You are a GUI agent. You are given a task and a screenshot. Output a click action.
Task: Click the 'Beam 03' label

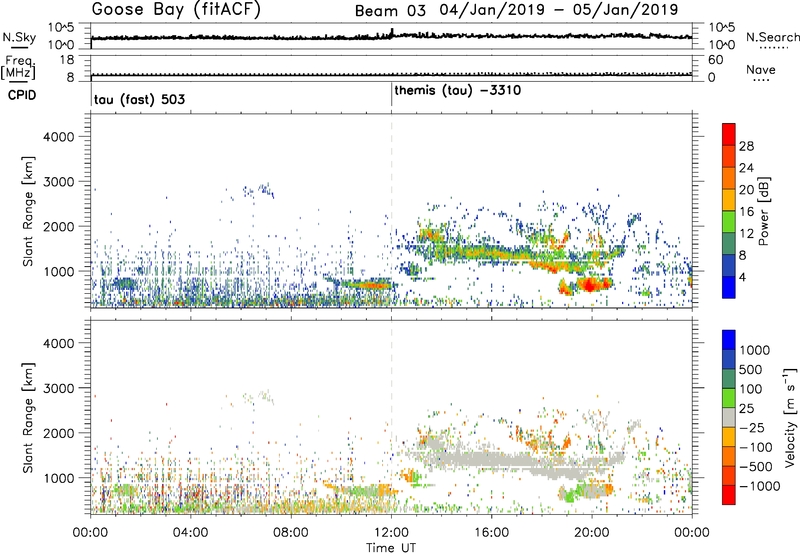point(390,11)
